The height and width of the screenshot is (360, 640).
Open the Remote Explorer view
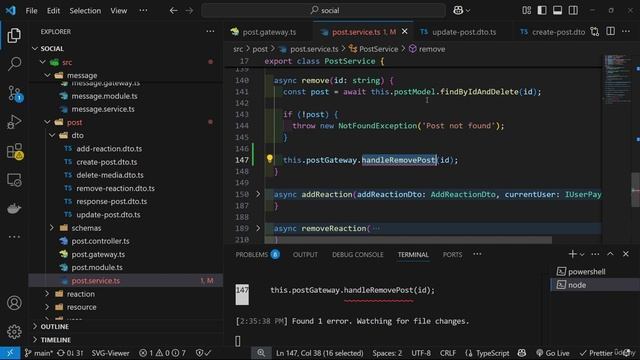pyautogui.click(x=14, y=180)
